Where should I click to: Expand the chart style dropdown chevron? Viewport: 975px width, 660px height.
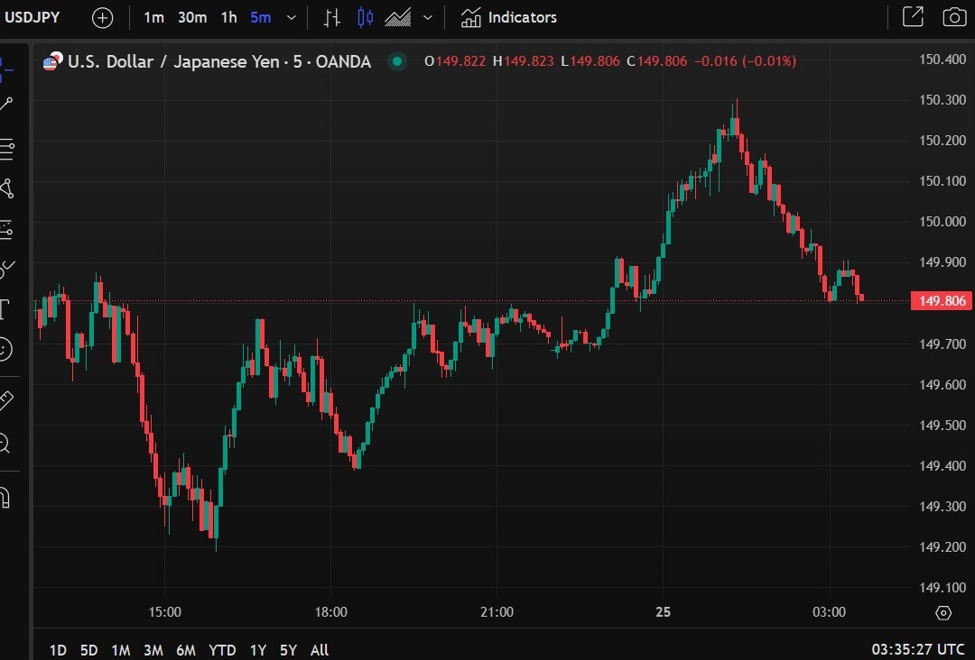(428, 18)
